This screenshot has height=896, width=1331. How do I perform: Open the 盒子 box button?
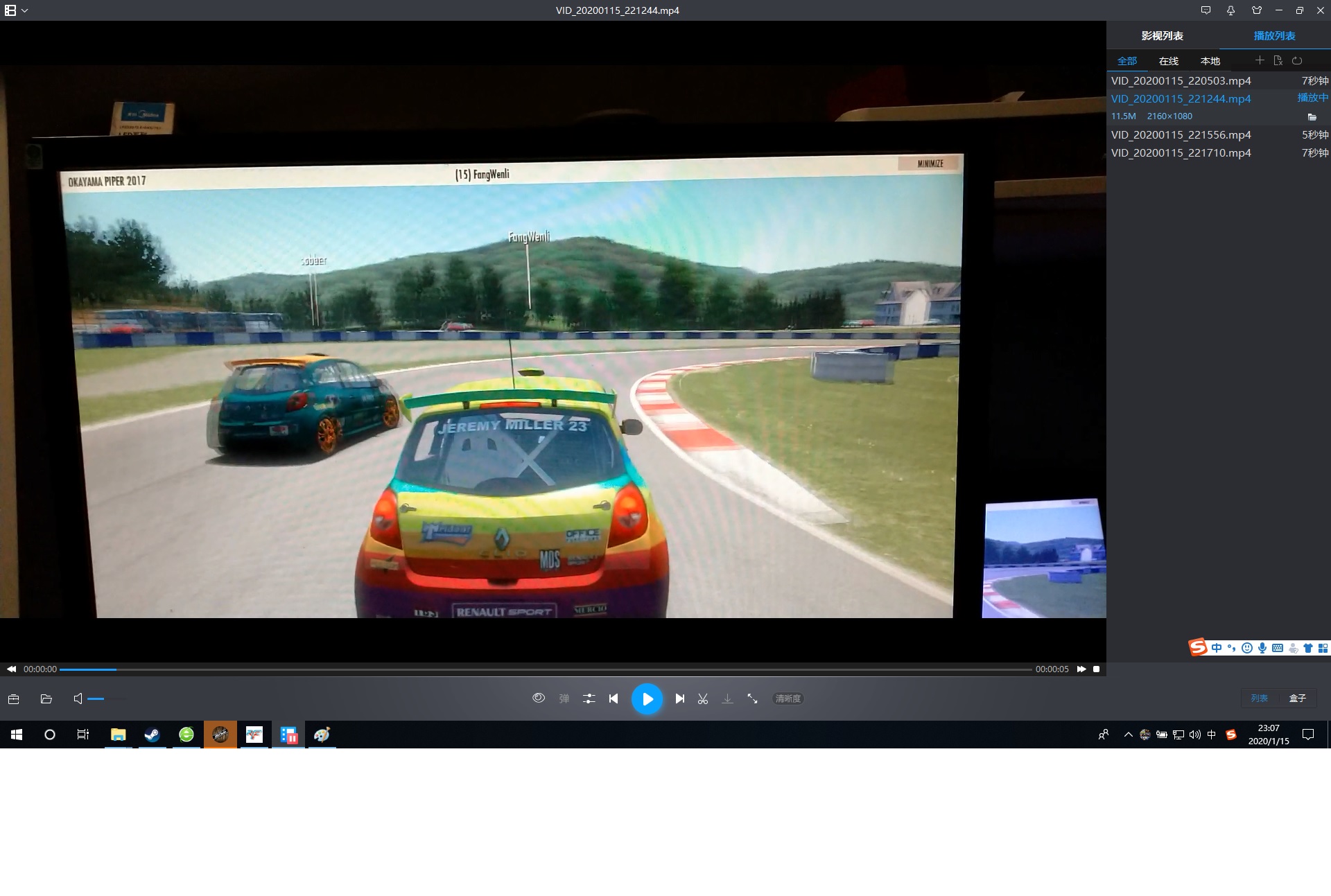click(1298, 699)
